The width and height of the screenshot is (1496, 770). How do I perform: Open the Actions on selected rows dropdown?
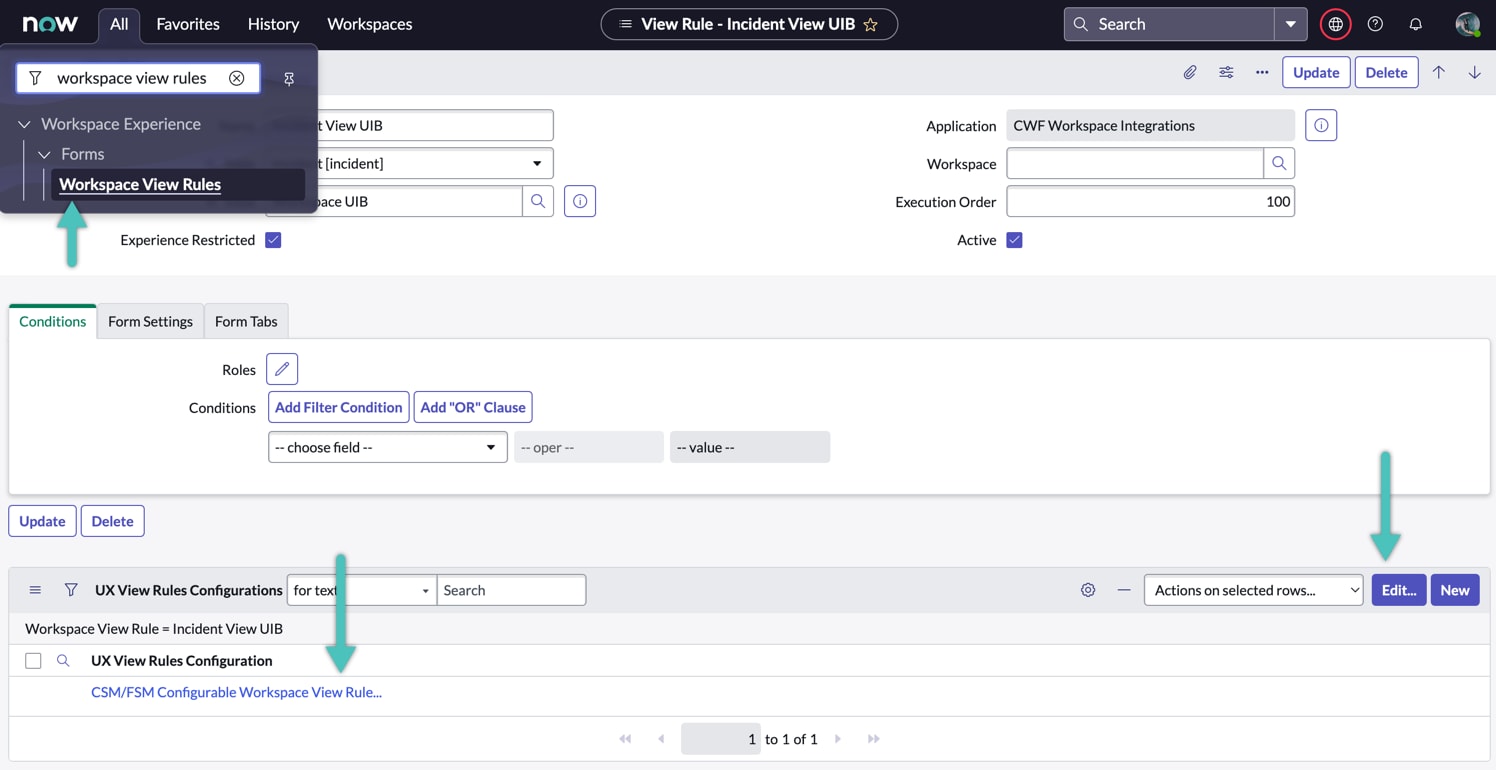(1253, 590)
